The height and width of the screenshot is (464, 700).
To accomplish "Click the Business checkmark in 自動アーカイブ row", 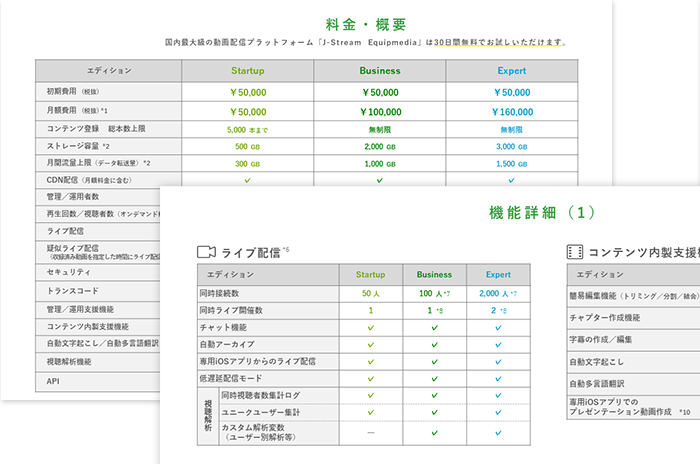I will click(434, 345).
